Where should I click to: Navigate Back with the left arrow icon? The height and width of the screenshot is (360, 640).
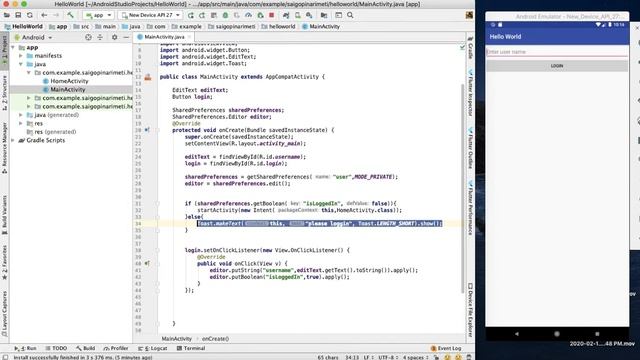(44, 15)
